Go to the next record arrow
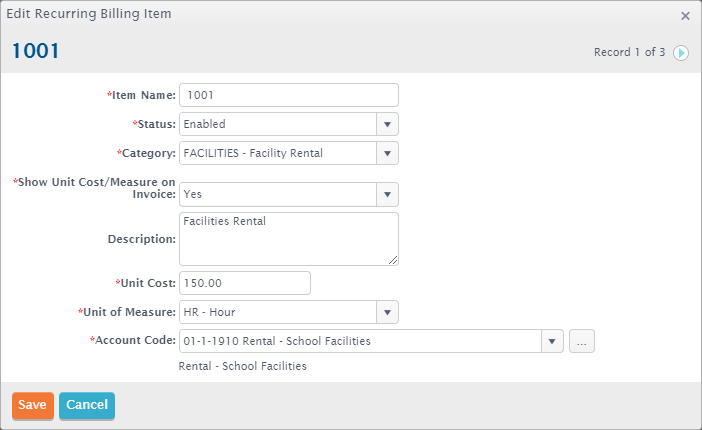Image resolution: width=702 pixels, height=430 pixels. 681,53
